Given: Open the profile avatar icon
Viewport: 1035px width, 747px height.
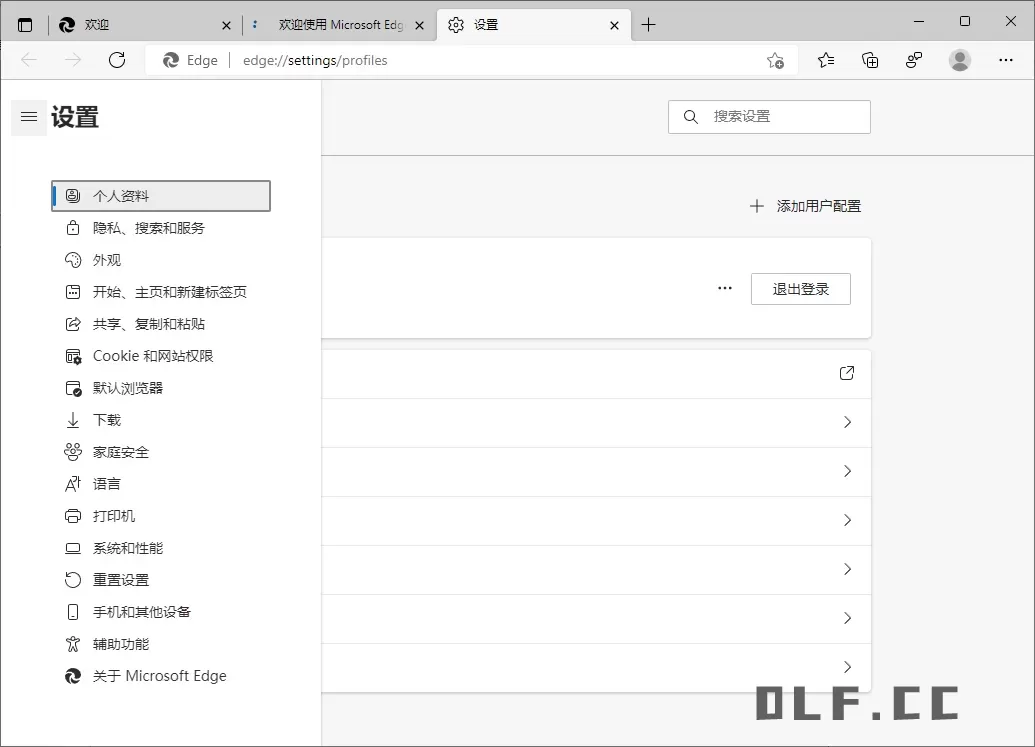Looking at the screenshot, I should point(959,60).
